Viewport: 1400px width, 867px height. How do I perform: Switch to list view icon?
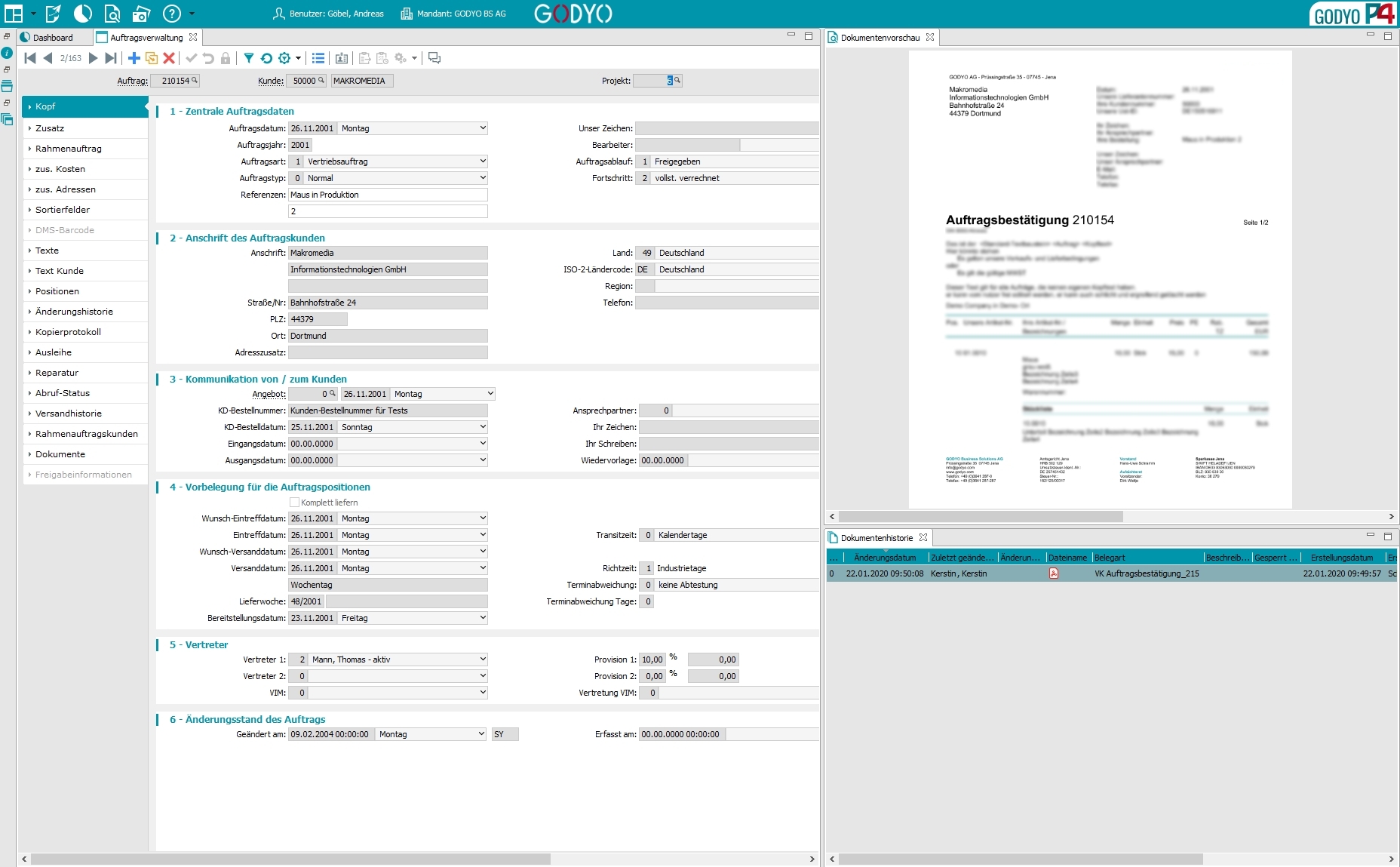(x=318, y=58)
